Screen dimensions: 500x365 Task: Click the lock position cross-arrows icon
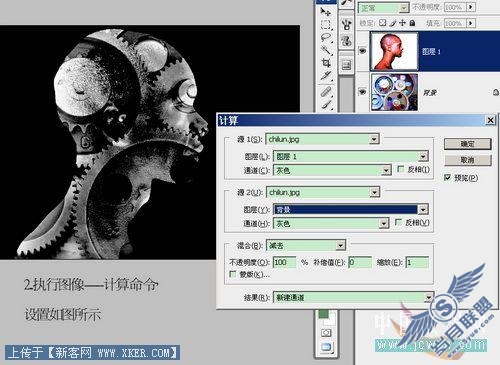click(402, 23)
